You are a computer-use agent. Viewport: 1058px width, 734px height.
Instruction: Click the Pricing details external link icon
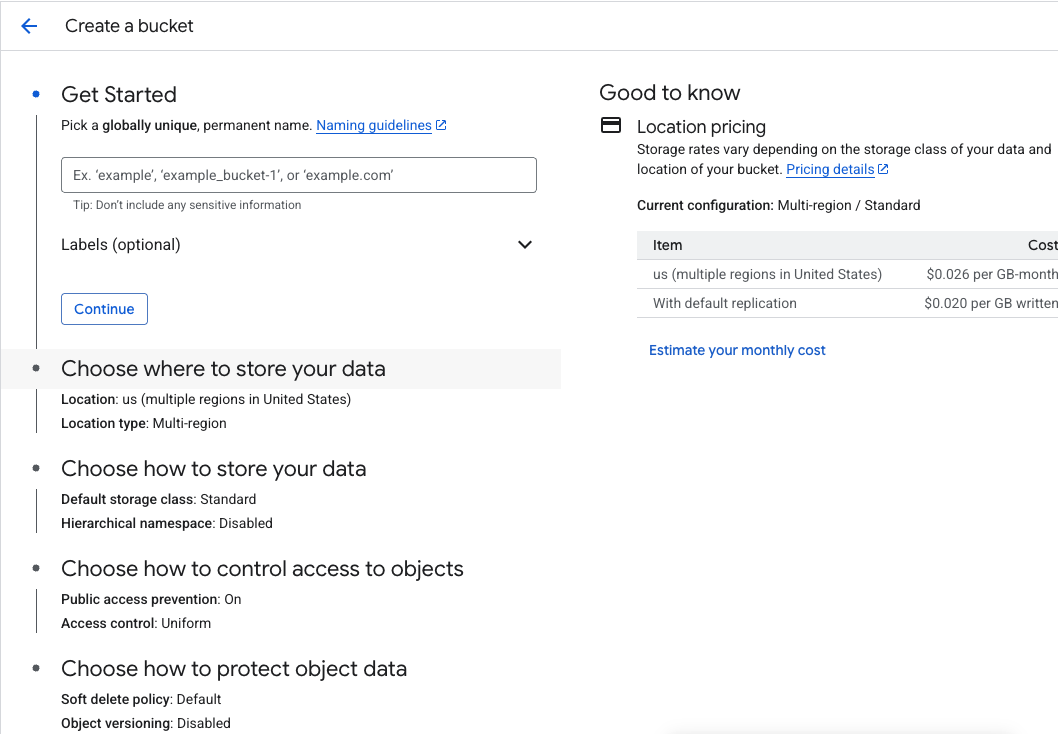pyautogui.click(x=883, y=168)
